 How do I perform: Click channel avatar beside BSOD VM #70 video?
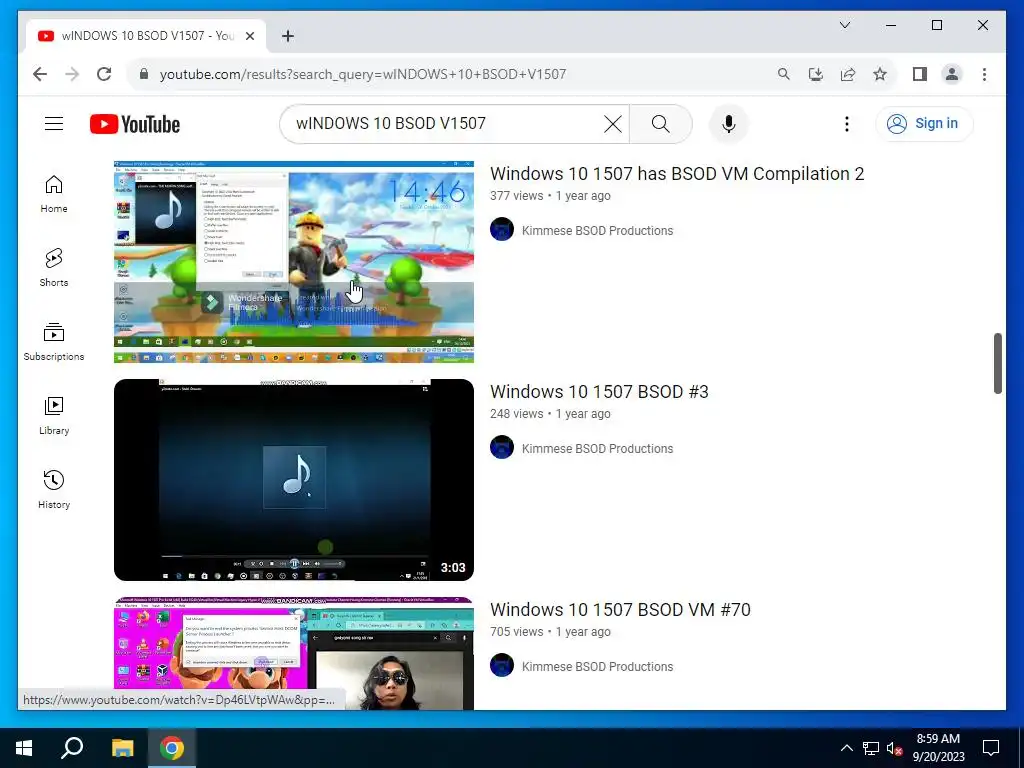pyautogui.click(x=502, y=665)
